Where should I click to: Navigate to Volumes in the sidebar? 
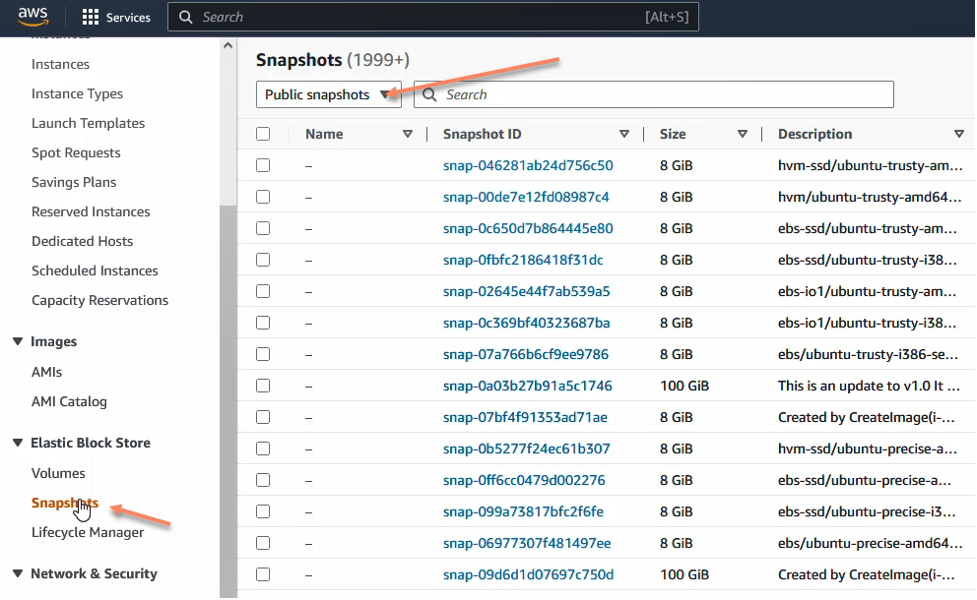click(58, 473)
